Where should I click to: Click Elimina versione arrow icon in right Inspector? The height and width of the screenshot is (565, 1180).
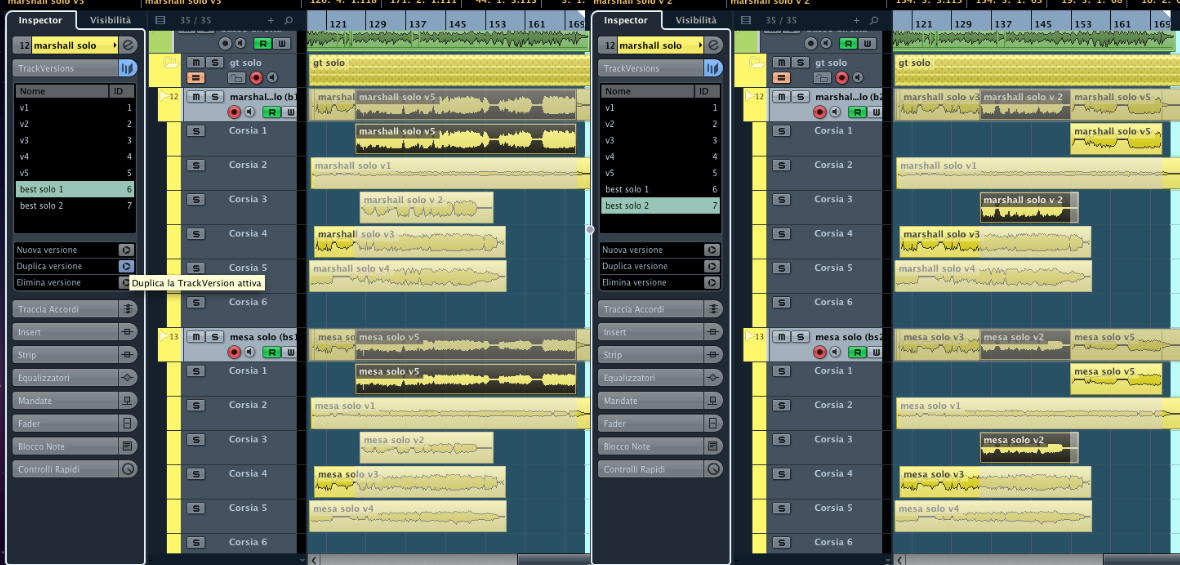pos(711,283)
